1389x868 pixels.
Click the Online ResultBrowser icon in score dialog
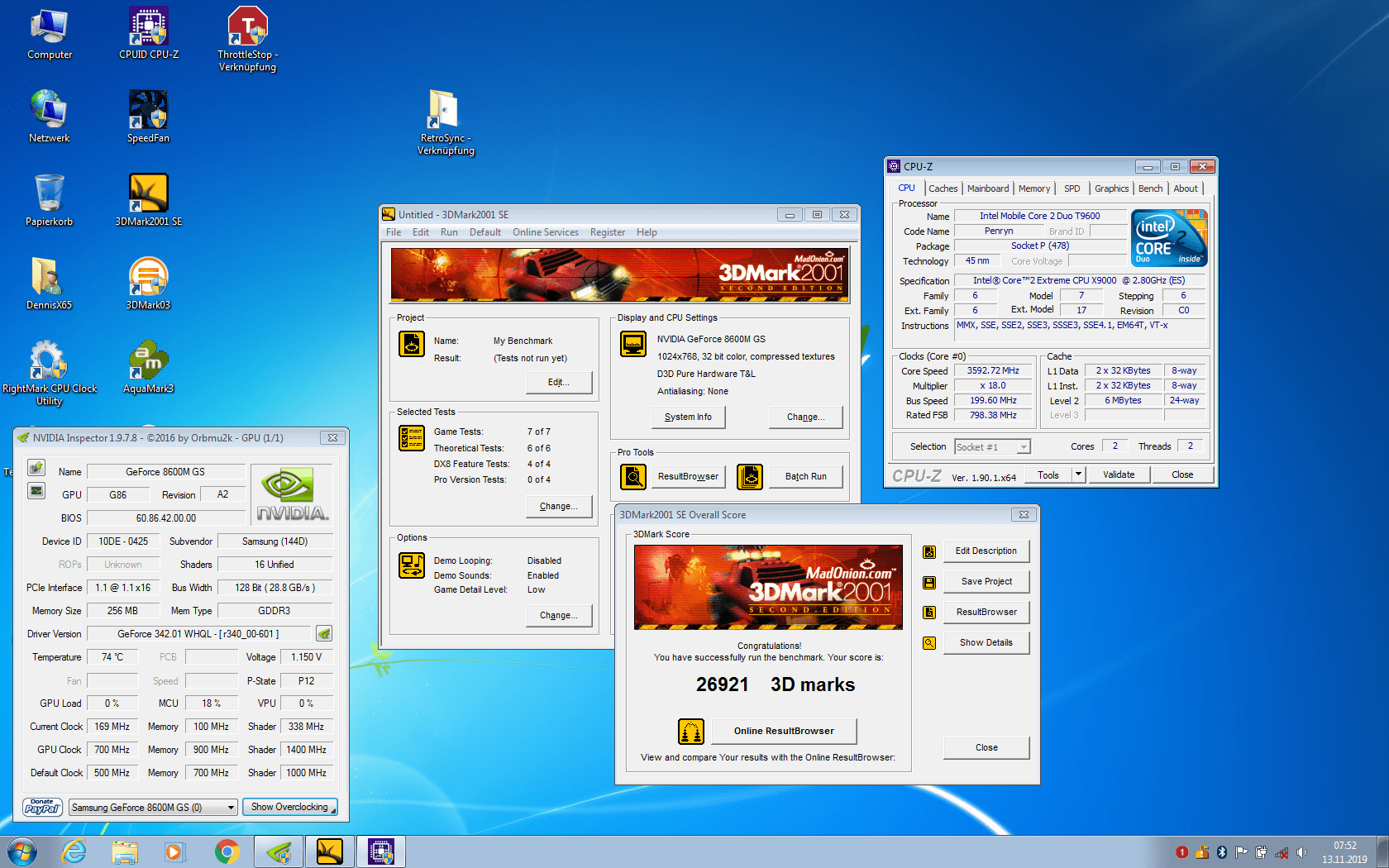[x=691, y=732]
